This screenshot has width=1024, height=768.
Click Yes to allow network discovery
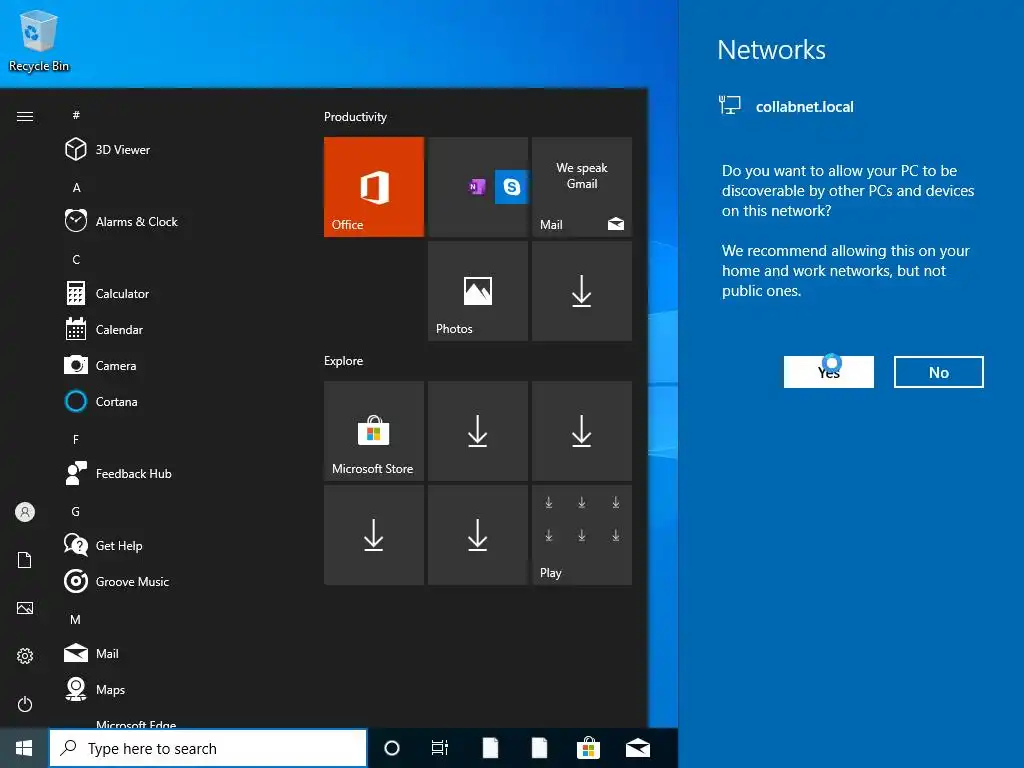pos(829,372)
